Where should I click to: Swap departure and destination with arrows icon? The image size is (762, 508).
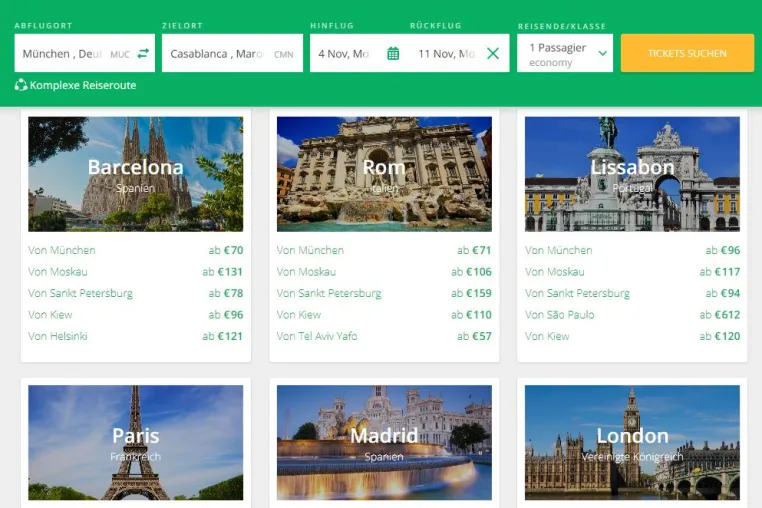(x=143, y=53)
